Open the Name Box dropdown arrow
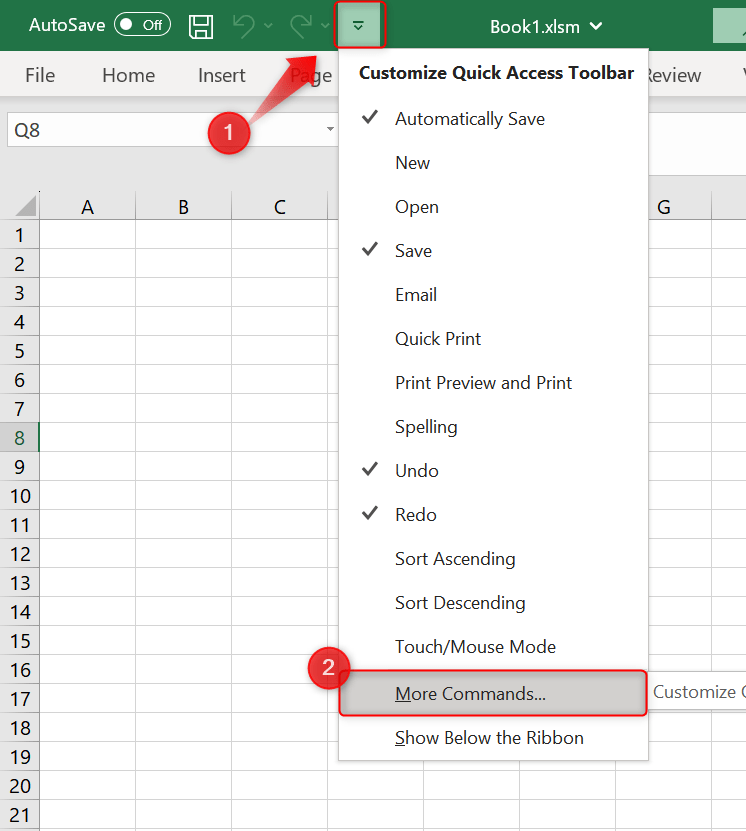746x831 pixels. tap(330, 130)
